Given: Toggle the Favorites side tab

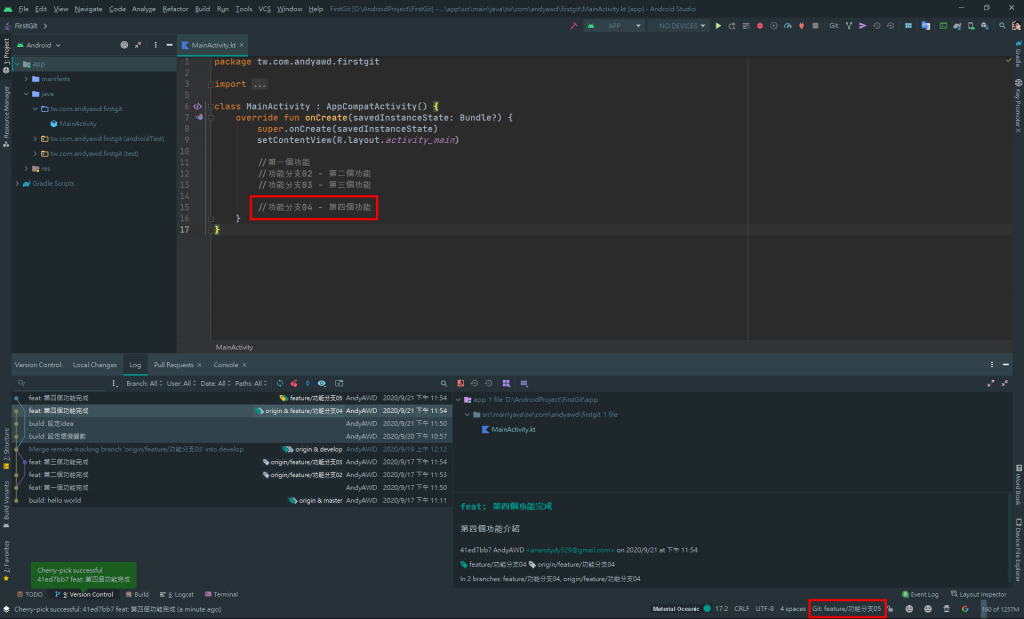Looking at the screenshot, I should (6, 560).
